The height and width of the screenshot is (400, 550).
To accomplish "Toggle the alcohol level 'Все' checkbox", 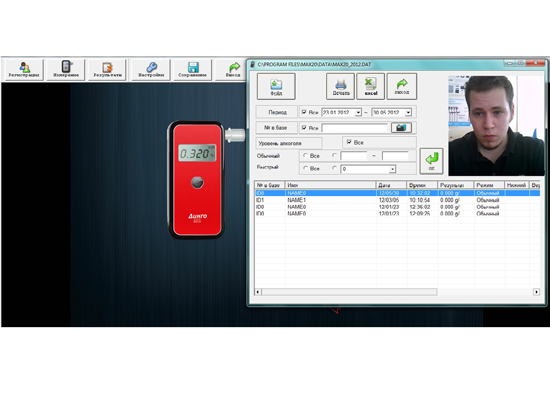I will coord(349,142).
